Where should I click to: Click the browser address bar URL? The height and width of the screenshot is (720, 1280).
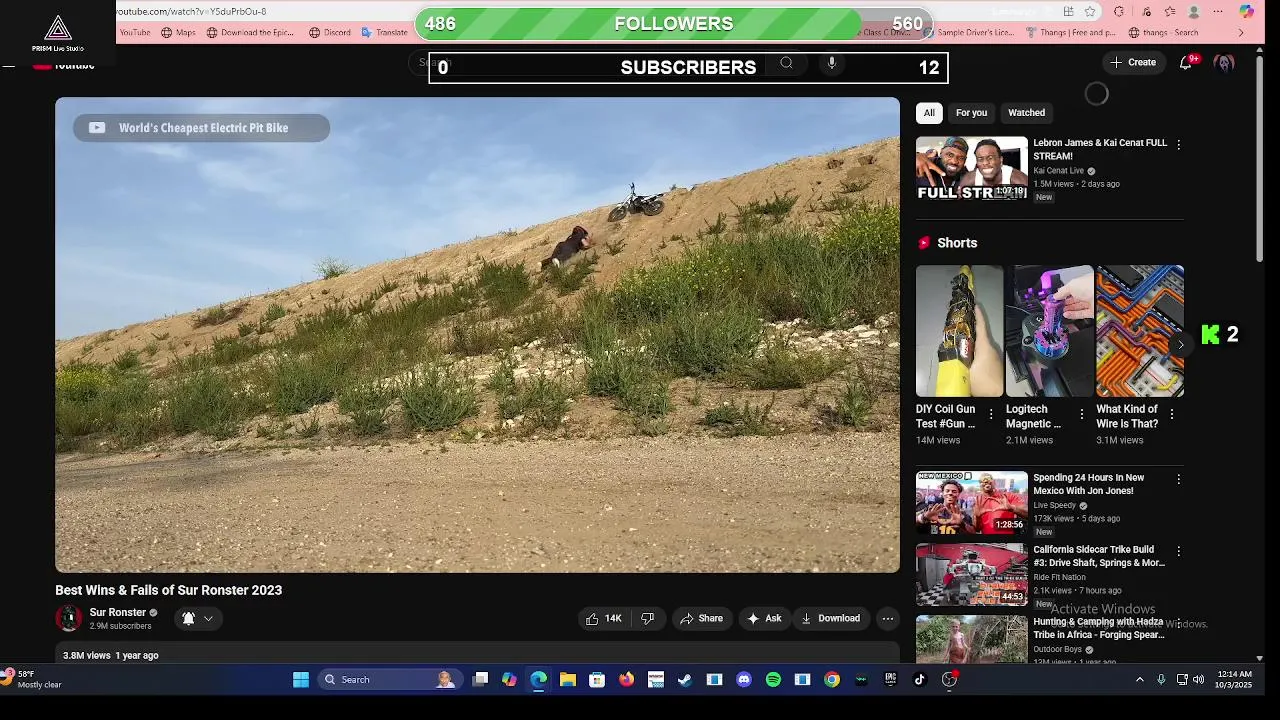tap(191, 11)
